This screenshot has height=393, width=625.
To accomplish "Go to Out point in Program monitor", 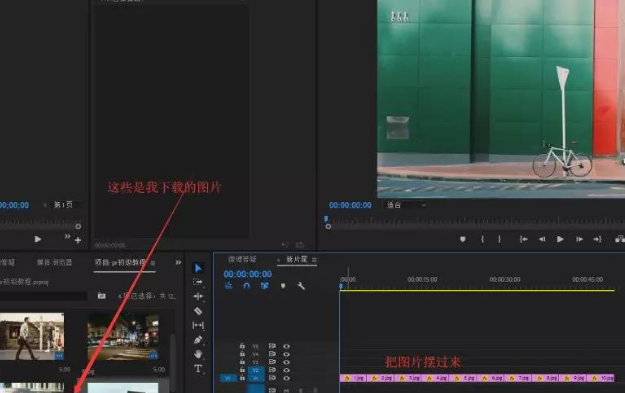I will pos(597,239).
